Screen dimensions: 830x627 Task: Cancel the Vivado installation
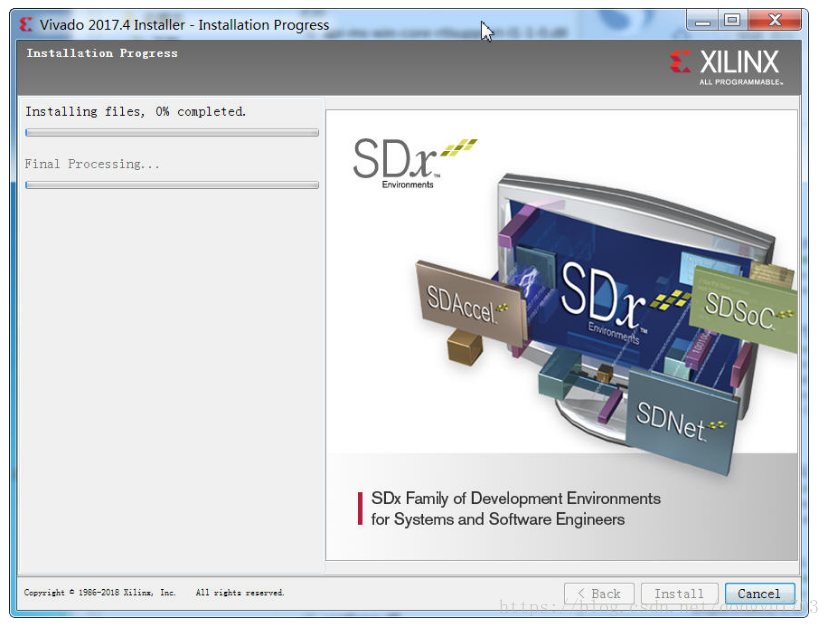(760, 594)
